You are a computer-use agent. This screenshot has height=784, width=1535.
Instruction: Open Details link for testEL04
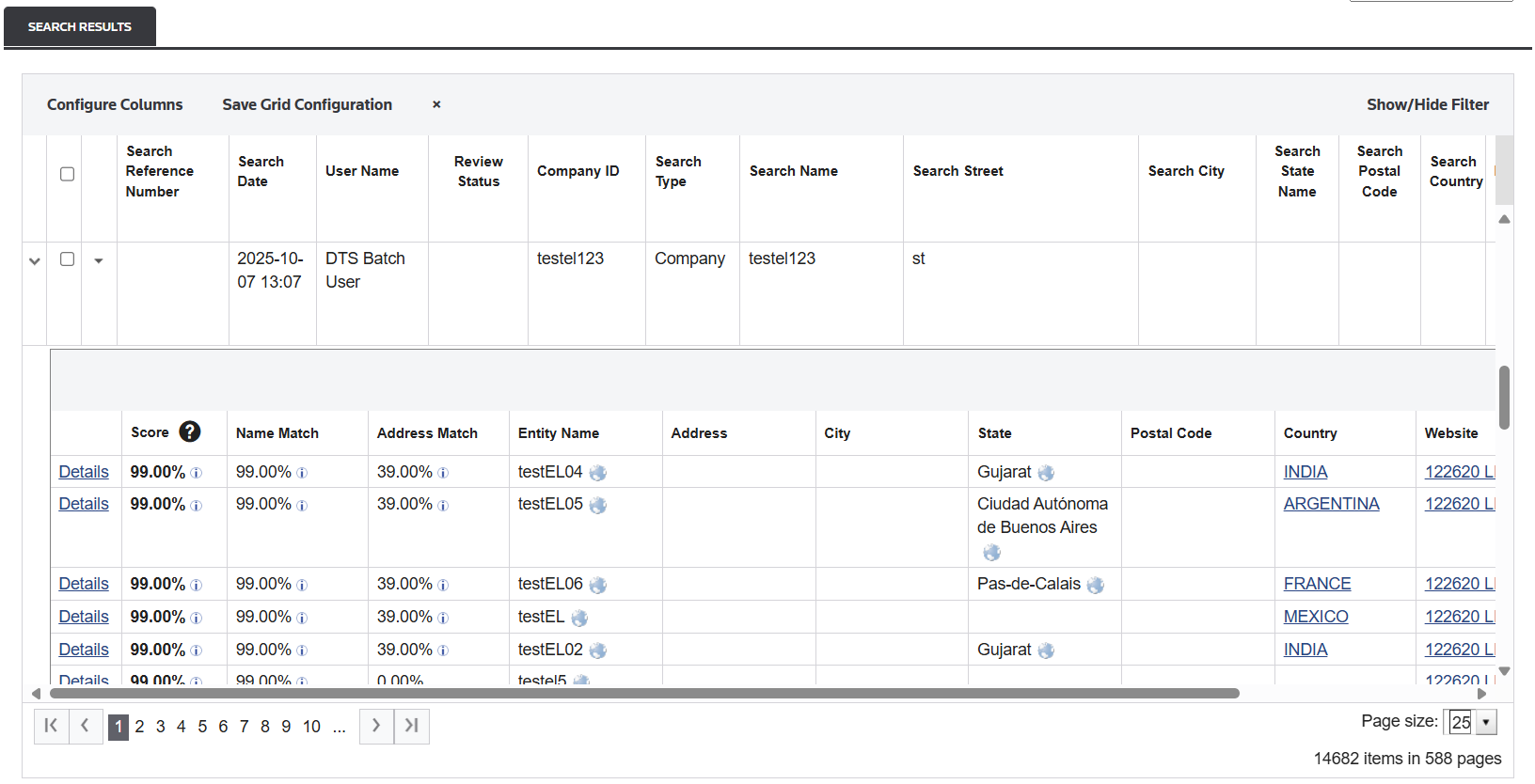pos(84,472)
